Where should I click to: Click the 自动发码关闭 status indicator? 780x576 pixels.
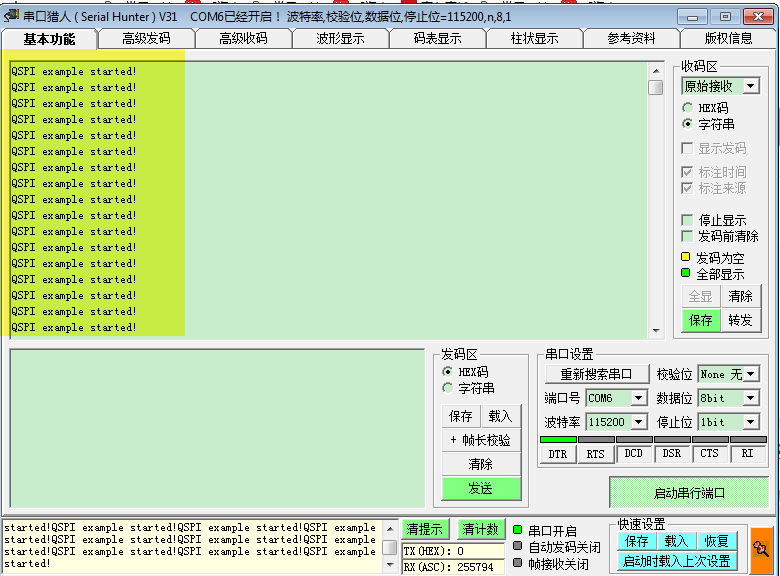tap(517, 546)
